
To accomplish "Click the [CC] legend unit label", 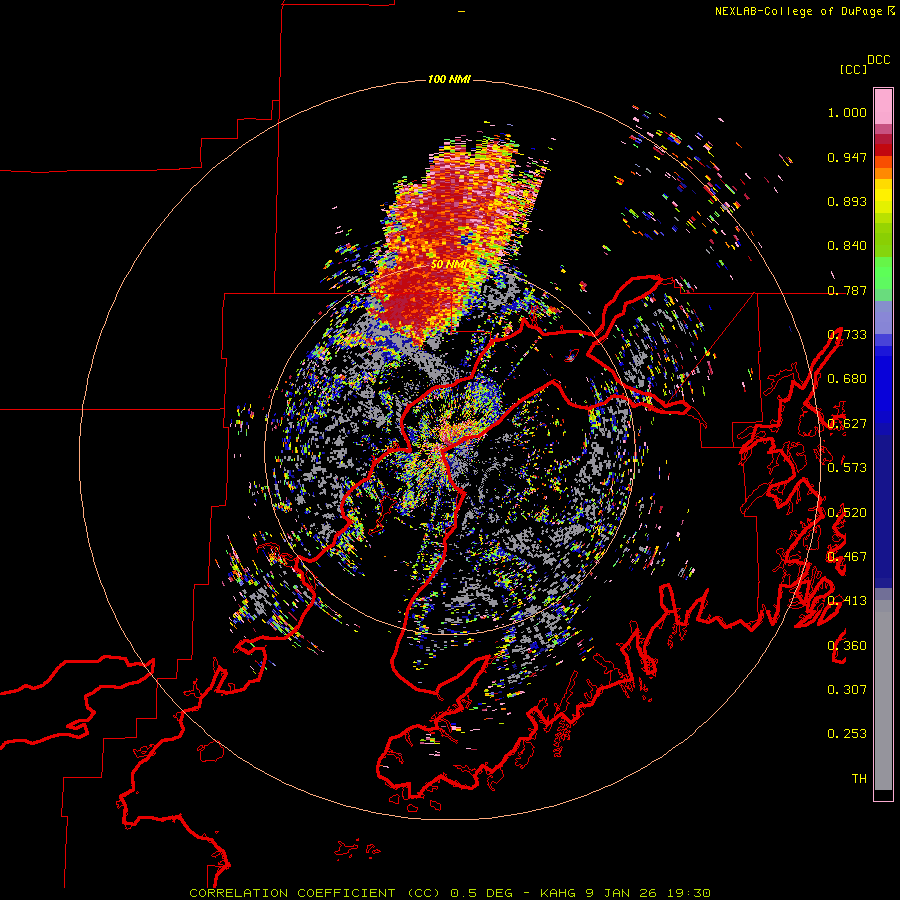I will coord(854,69).
